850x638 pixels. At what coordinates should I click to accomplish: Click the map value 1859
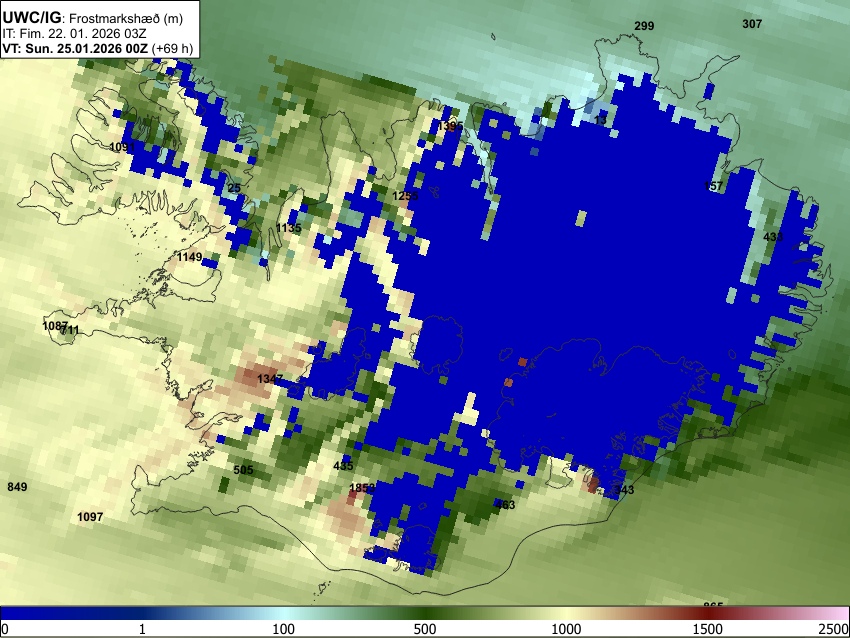tap(362, 488)
